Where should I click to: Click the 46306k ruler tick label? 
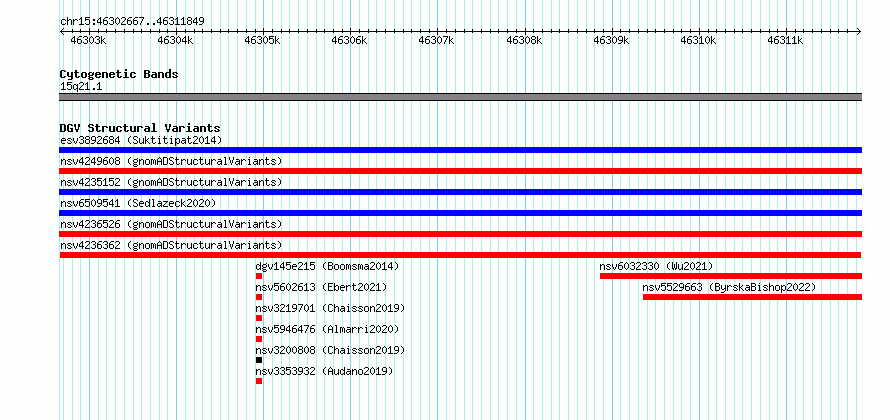[x=350, y=41]
